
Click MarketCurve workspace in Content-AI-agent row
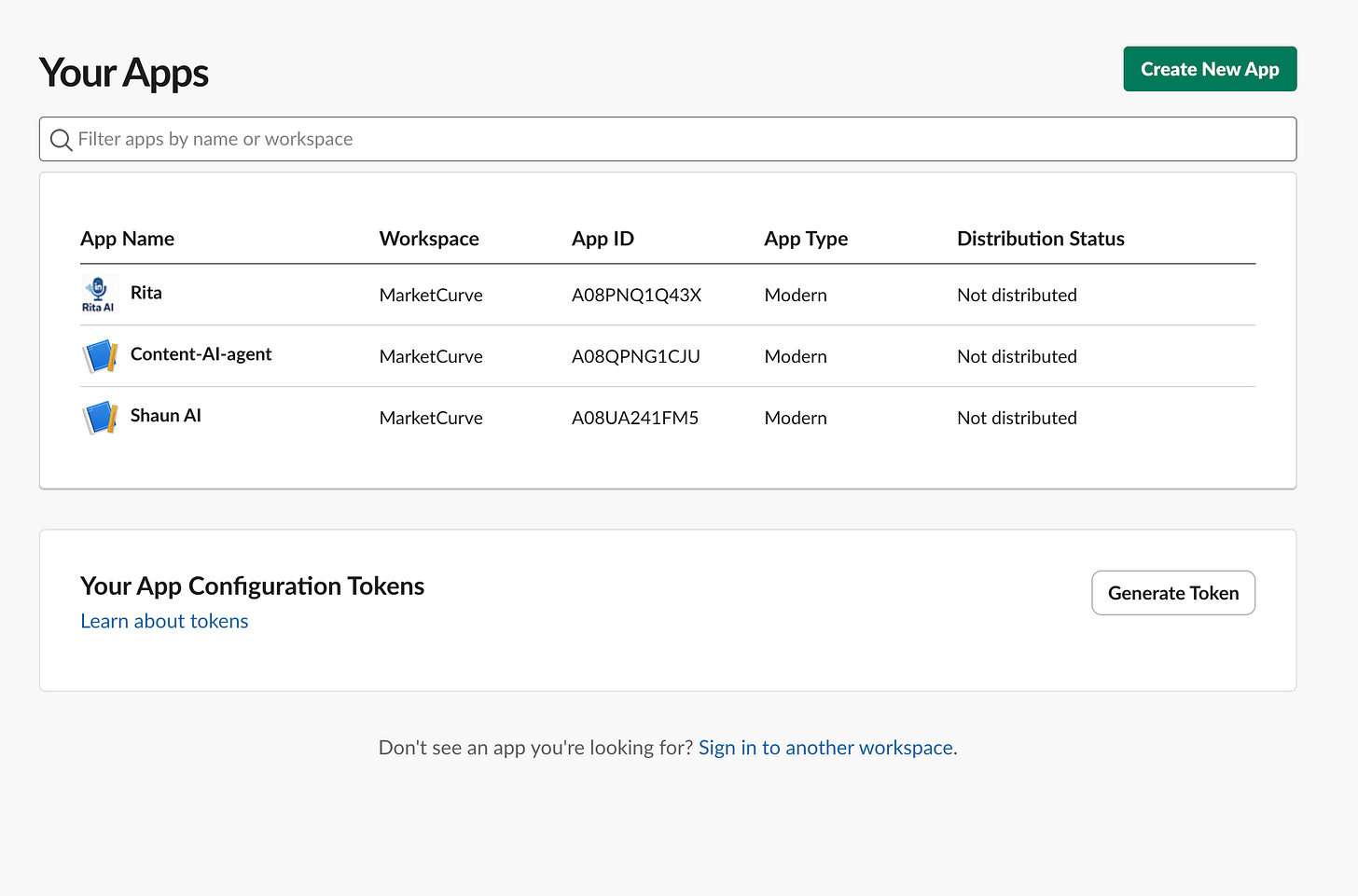click(x=431, y=356)
